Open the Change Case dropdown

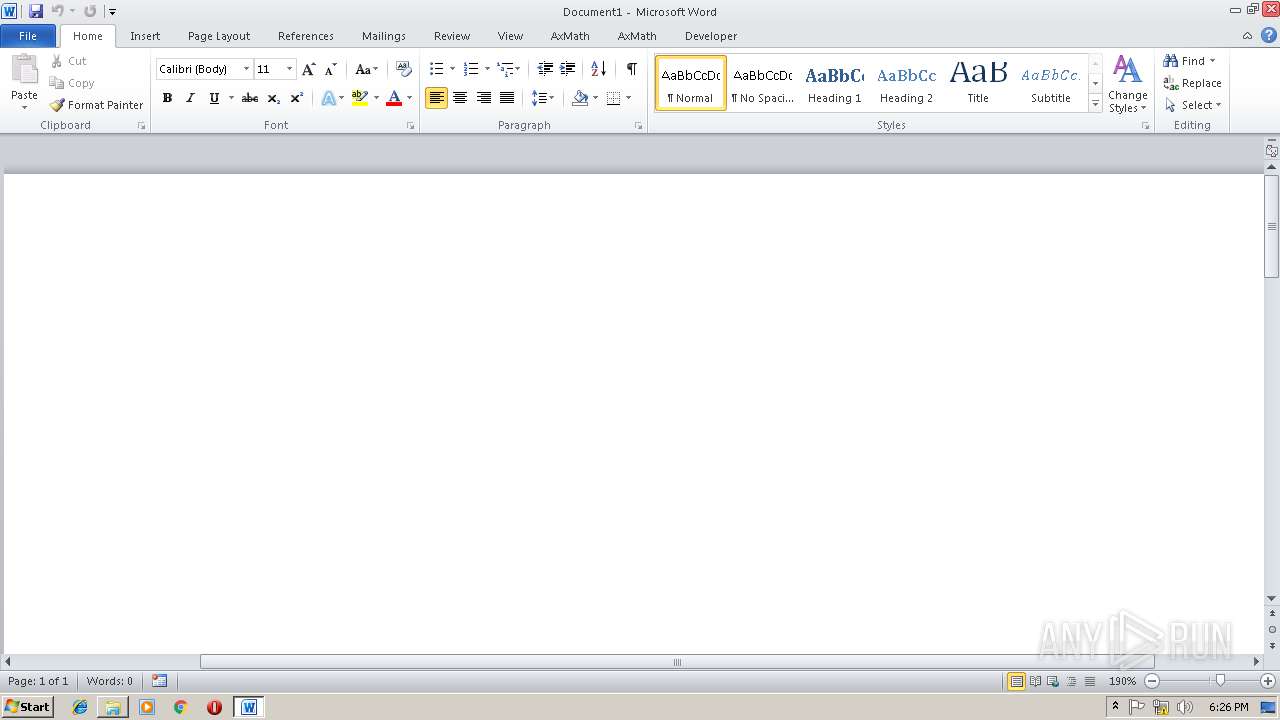(367, 69)
